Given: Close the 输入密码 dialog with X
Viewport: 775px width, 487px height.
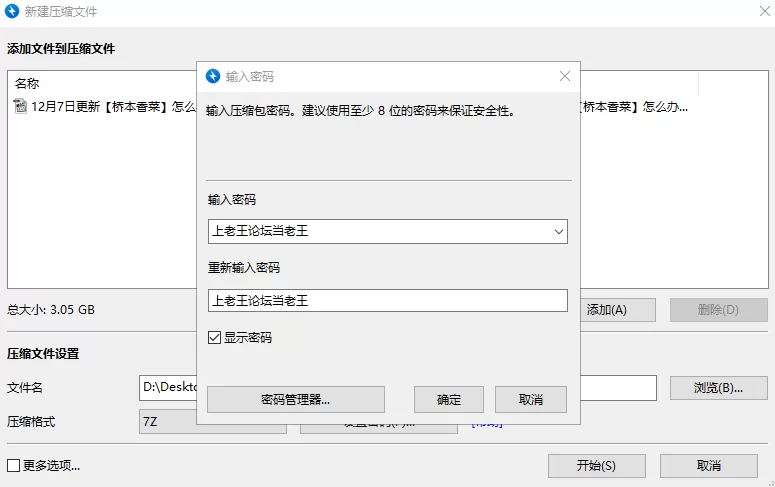Looking at the screenshot, I should [565, 76].
